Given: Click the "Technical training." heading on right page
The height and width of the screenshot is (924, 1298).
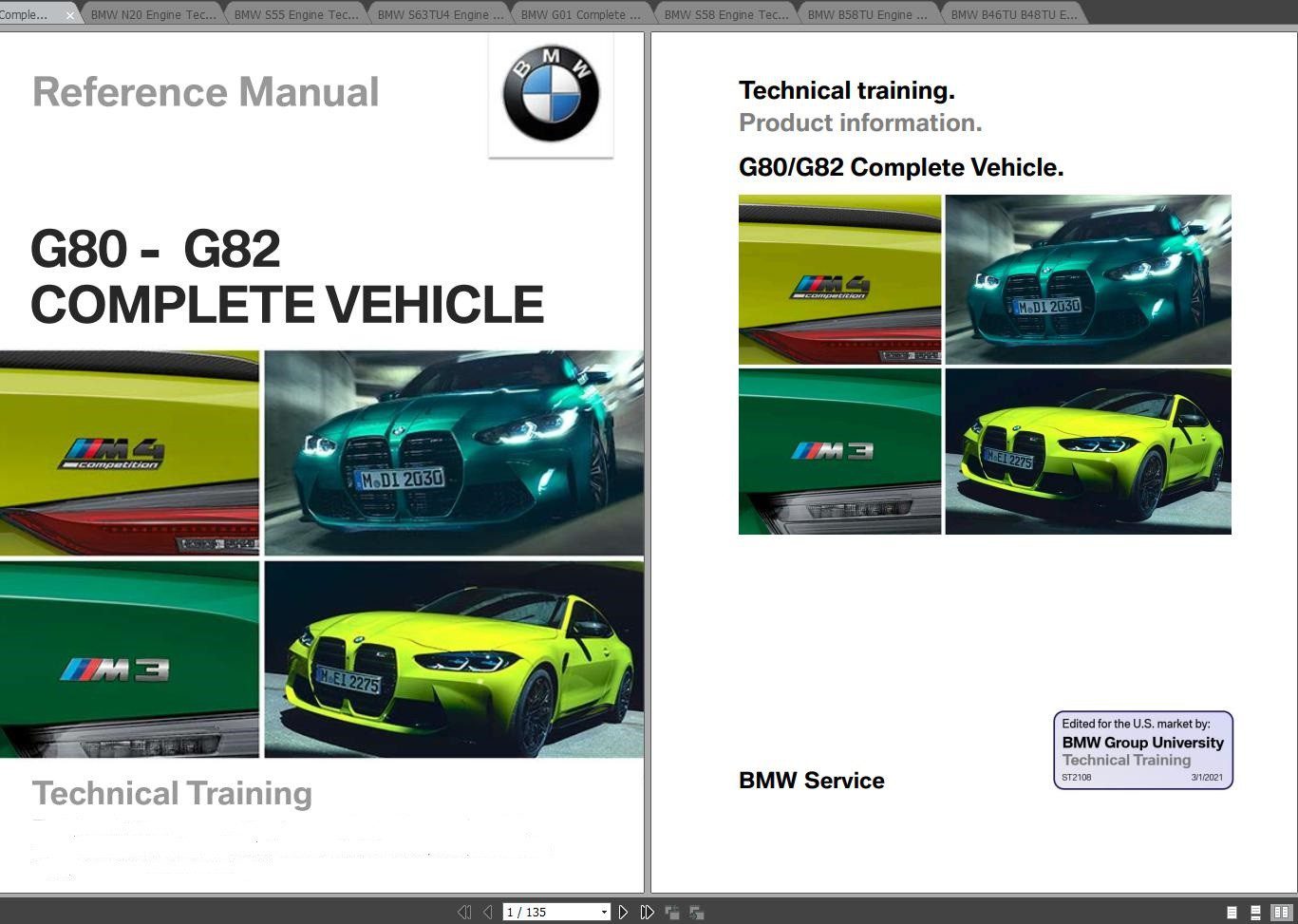Looking at the screenshot, I should click(x=847, y=90).
